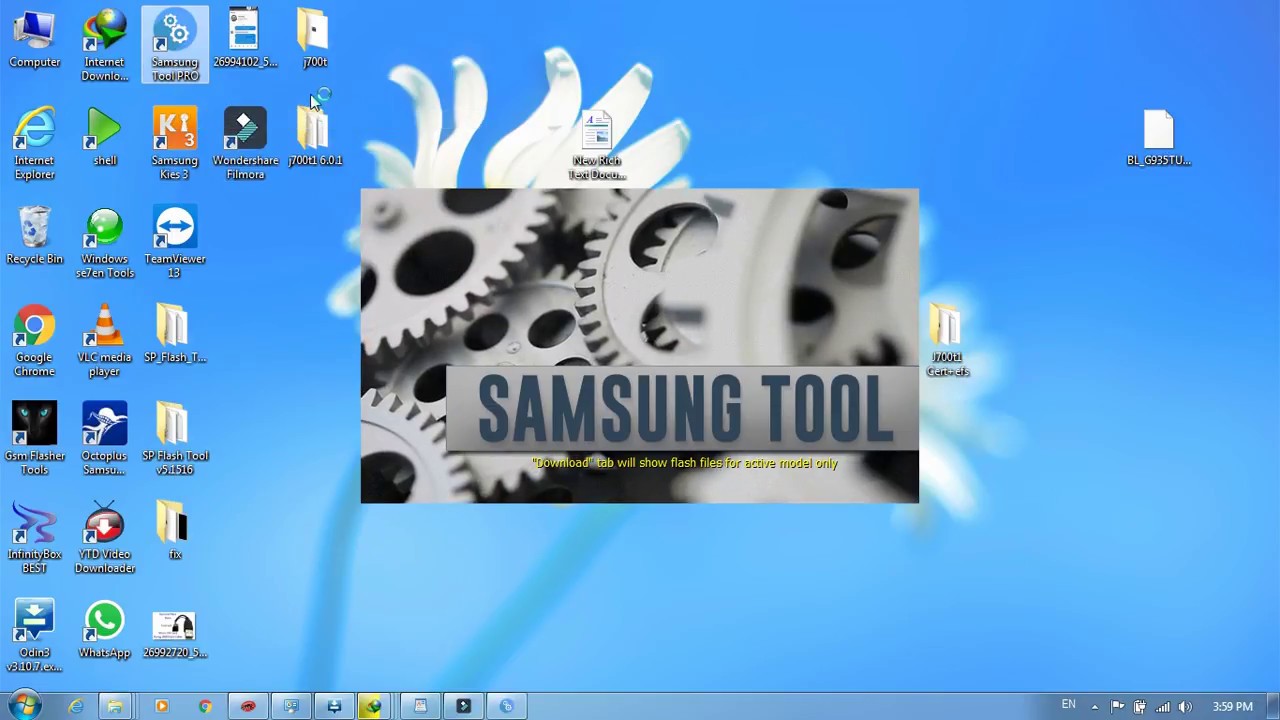Show hidden tray icons arrow

[1095, 707]
